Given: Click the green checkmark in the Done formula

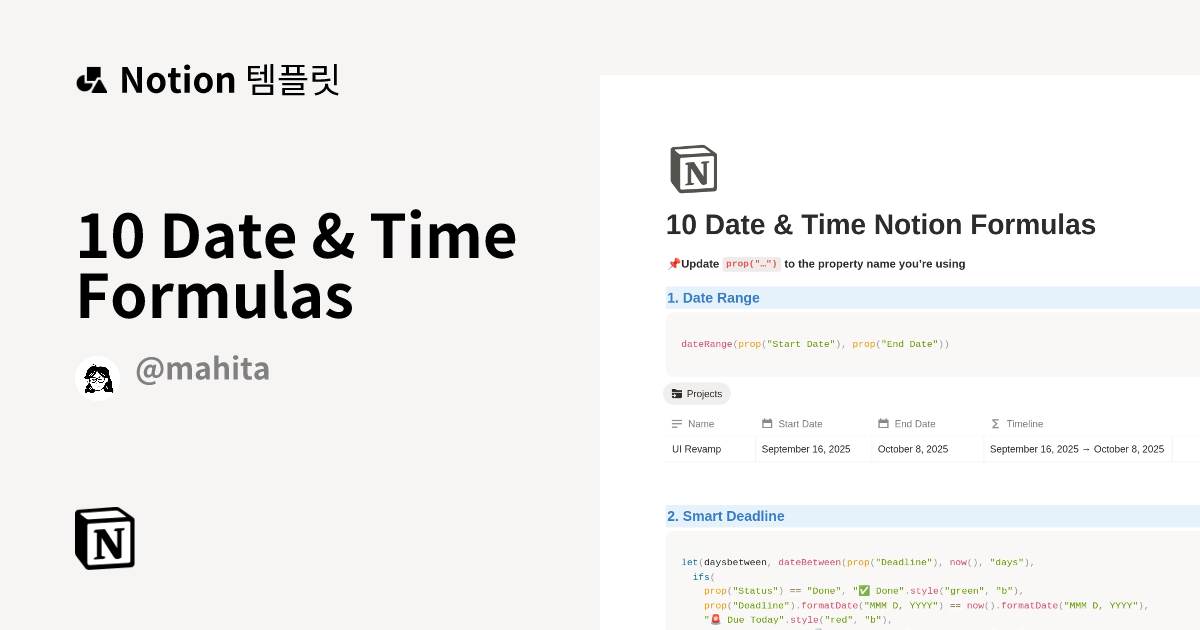Looking at the screenshot, I should coord(862,590).
